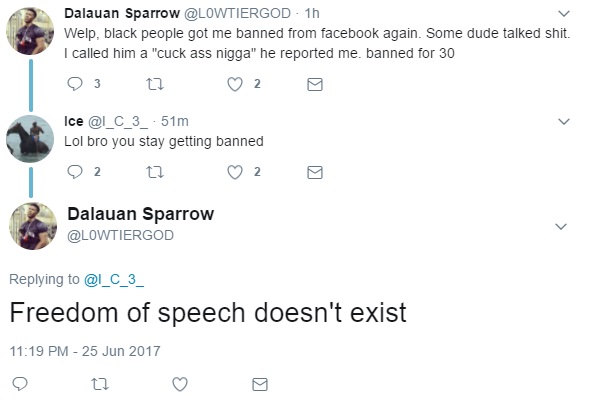
Task: Open the large Dalauan Sparrow profile name
Action: tap(141, 214)
